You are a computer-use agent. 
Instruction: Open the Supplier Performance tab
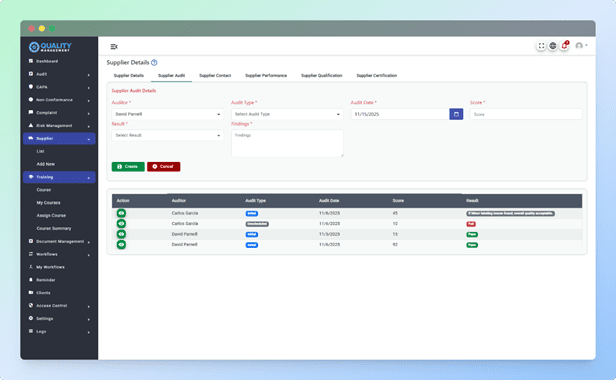266,75
